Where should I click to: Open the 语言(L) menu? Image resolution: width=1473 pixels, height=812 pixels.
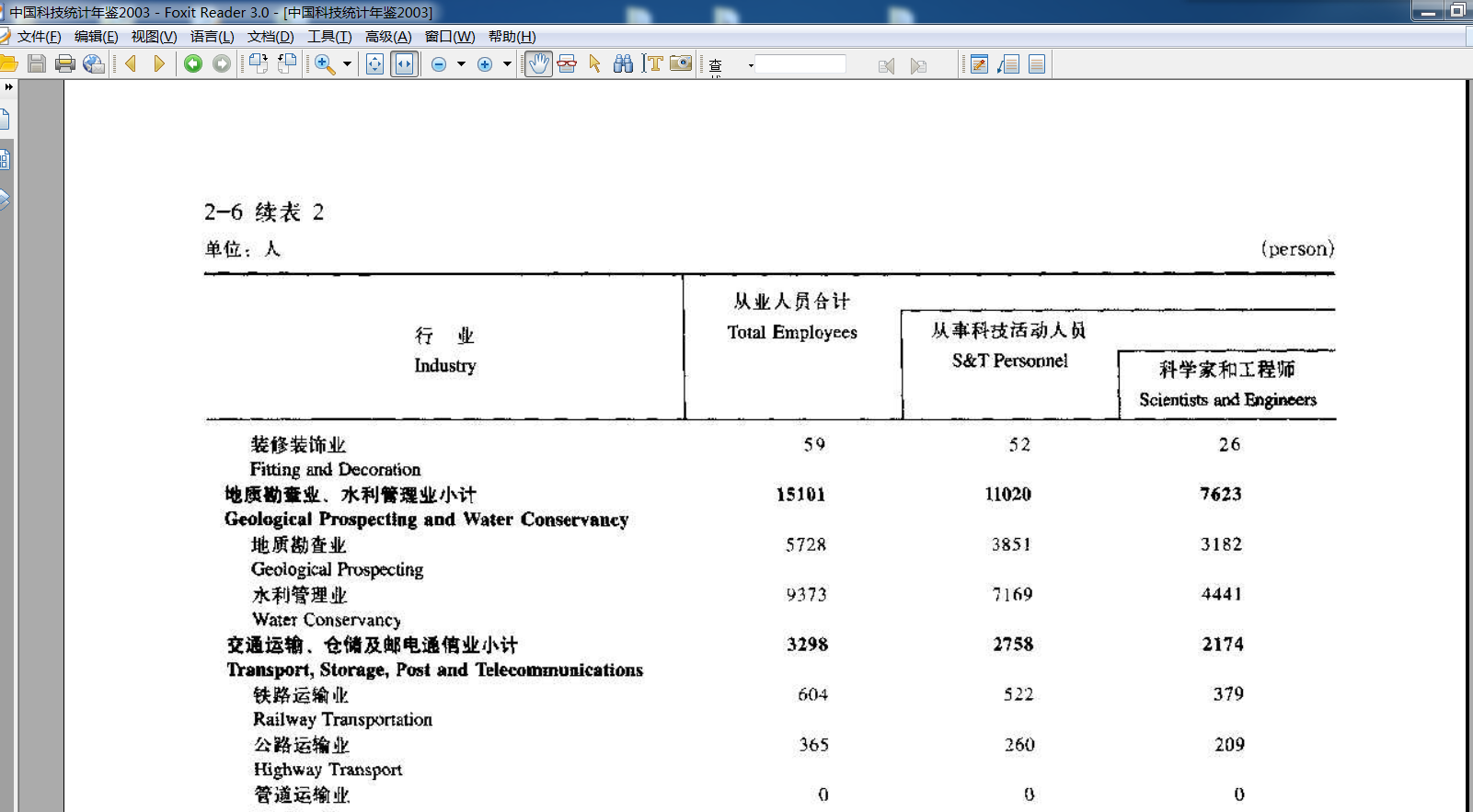pos(213,37)
